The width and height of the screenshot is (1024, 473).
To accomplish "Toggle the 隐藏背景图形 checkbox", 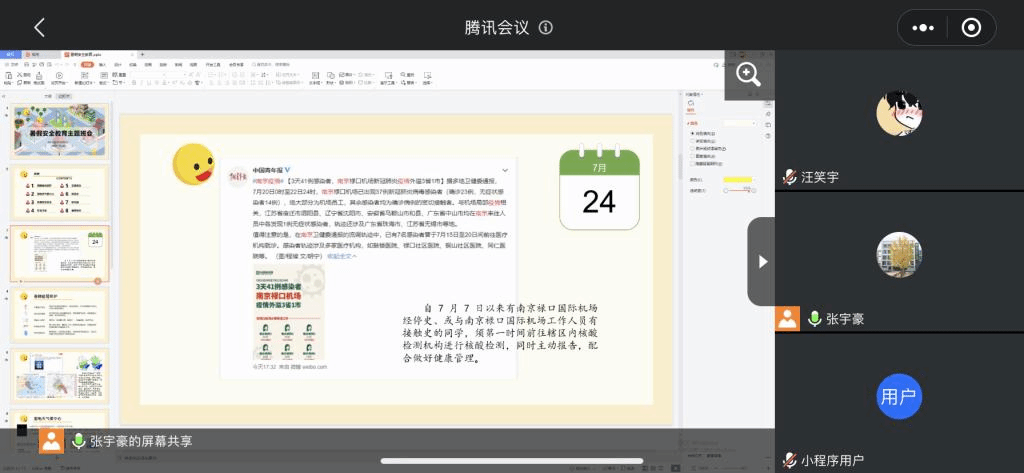I will tap(707, 164).
